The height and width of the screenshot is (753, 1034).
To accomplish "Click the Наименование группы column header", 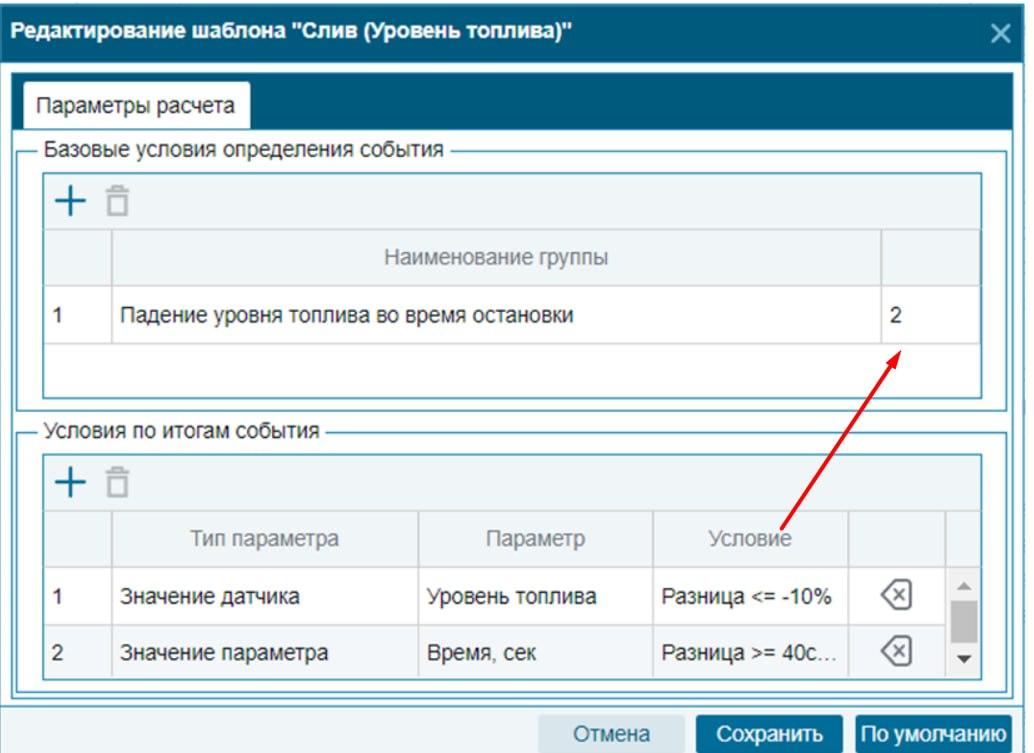I will click(x=496, y=257).
